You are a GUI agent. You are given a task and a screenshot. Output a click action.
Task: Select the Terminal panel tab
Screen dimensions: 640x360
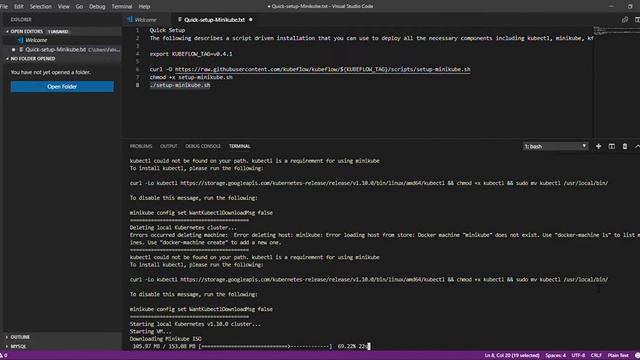pos(240,146)
